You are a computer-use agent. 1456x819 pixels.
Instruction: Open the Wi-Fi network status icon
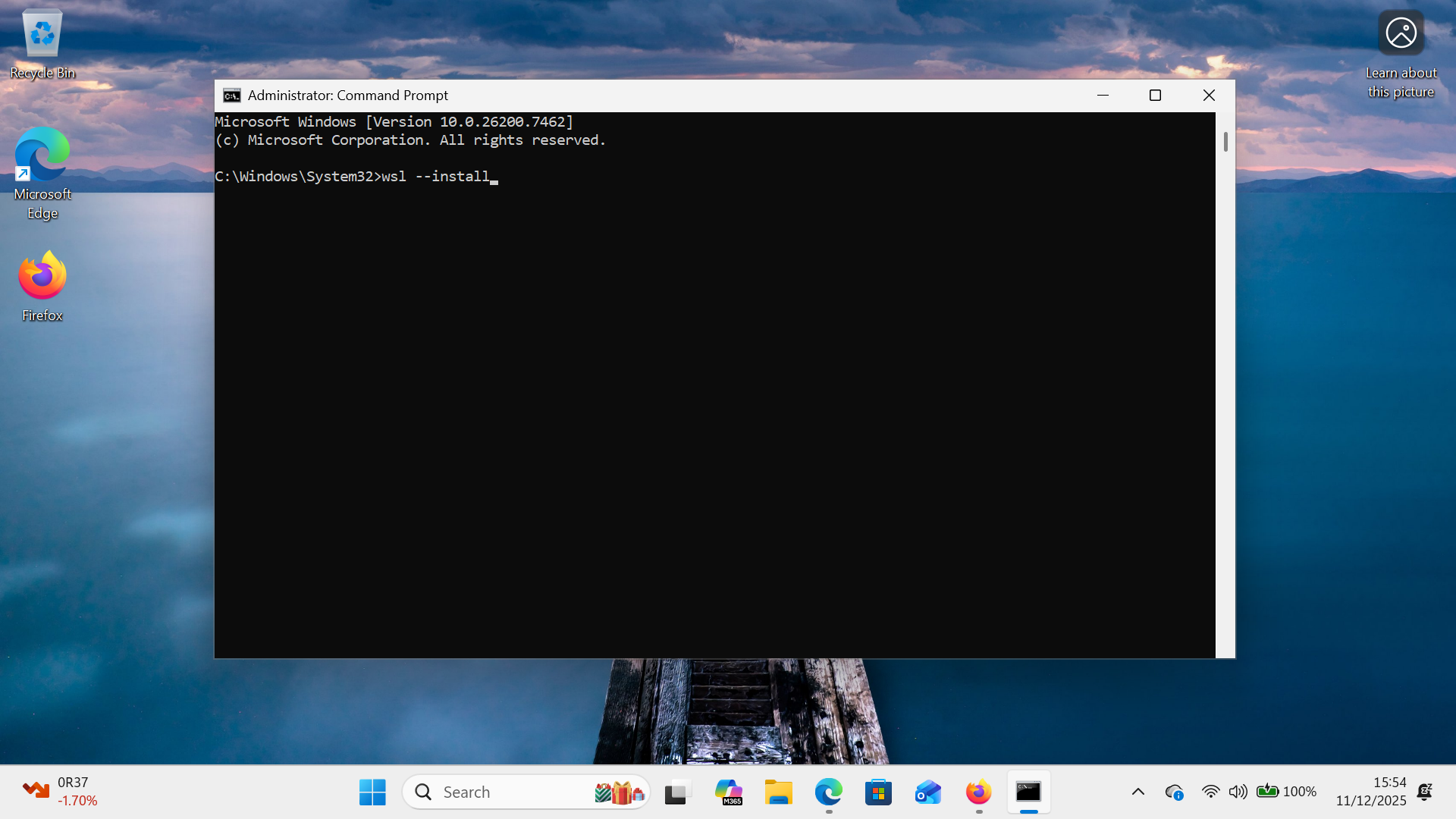1210,792
